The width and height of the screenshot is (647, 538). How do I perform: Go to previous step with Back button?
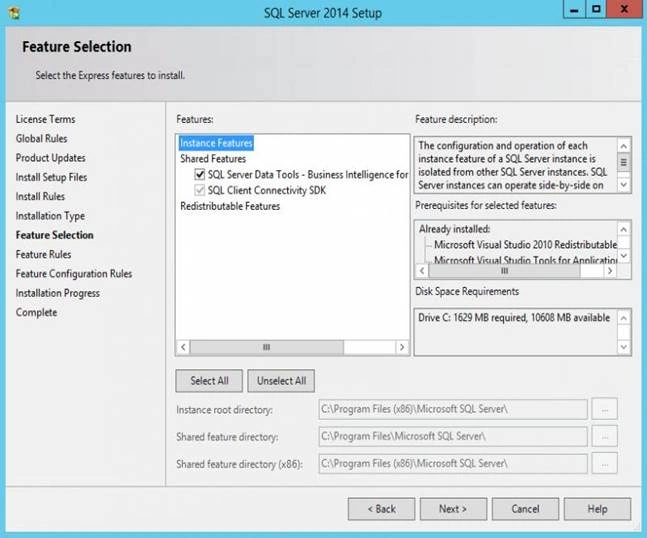pos(381,509)
